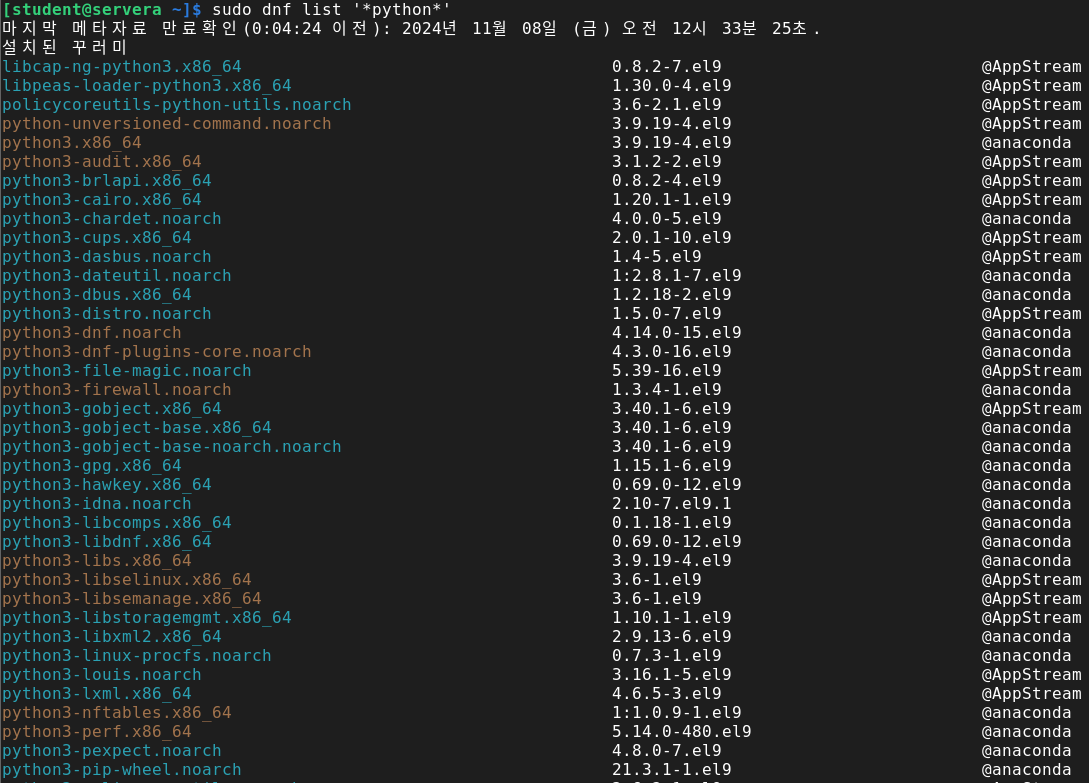Click the 마지막 메타자료 만료확인 message line
The image size is (1089, 783).
pos(410,28)
